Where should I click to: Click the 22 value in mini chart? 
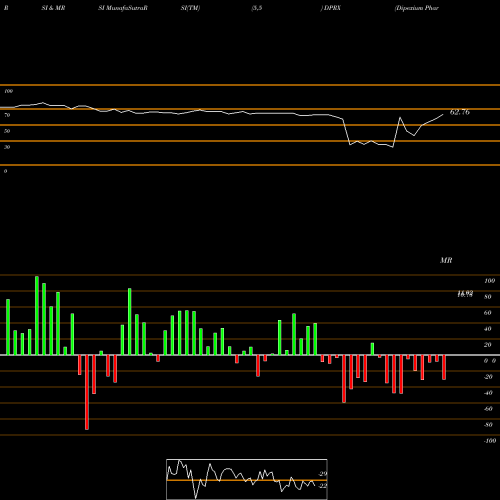coord(323,486)
